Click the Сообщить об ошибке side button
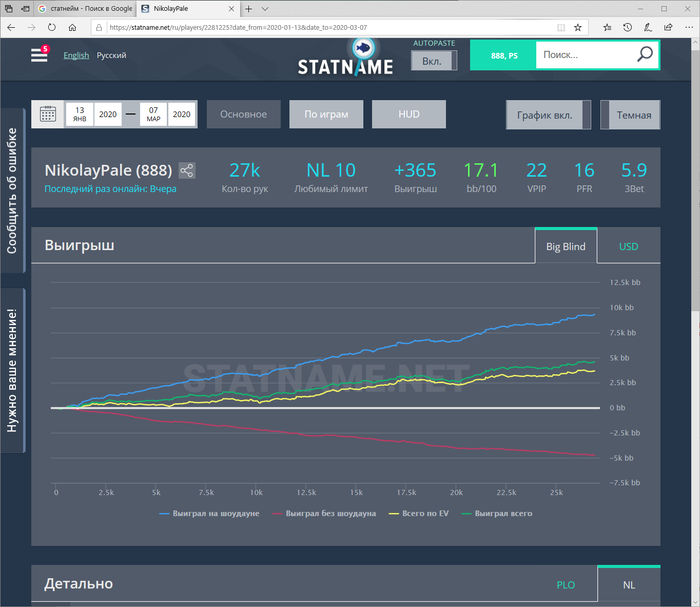Screen dimensions: 700x607 pos(12,191)
